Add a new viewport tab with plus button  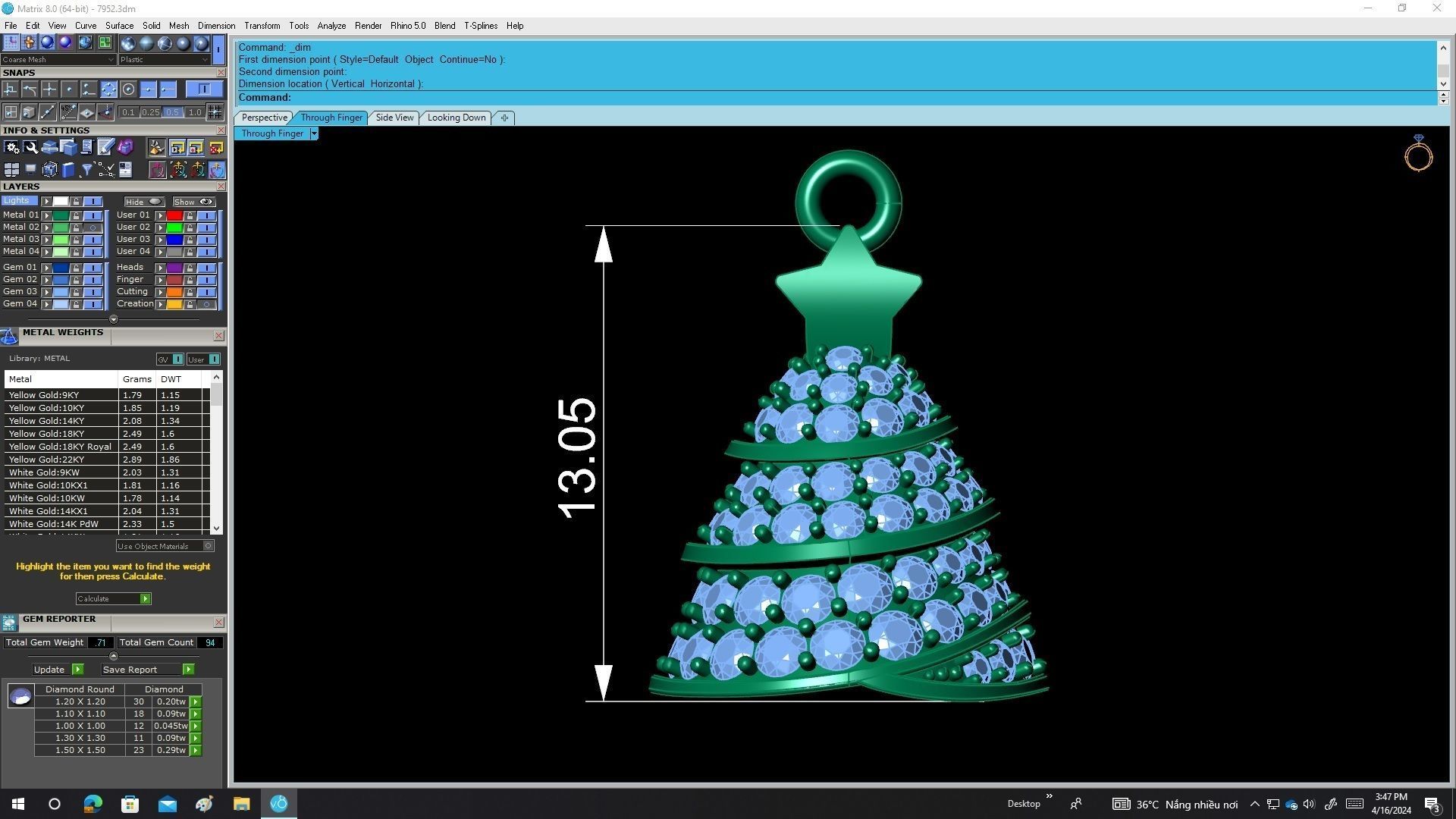click(x=504, y=118)
